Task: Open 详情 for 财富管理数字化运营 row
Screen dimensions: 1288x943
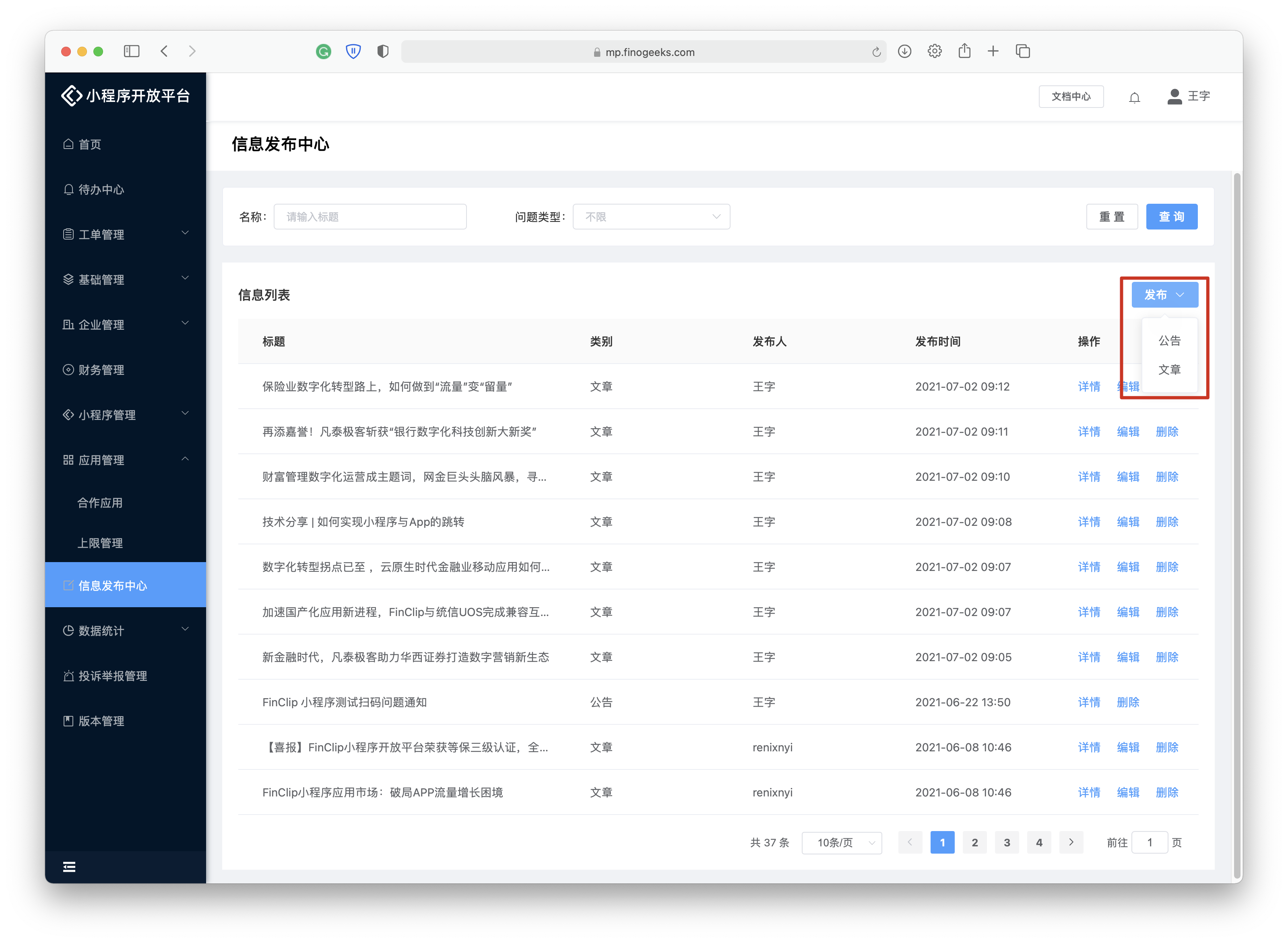Action: coord(1089,477)
